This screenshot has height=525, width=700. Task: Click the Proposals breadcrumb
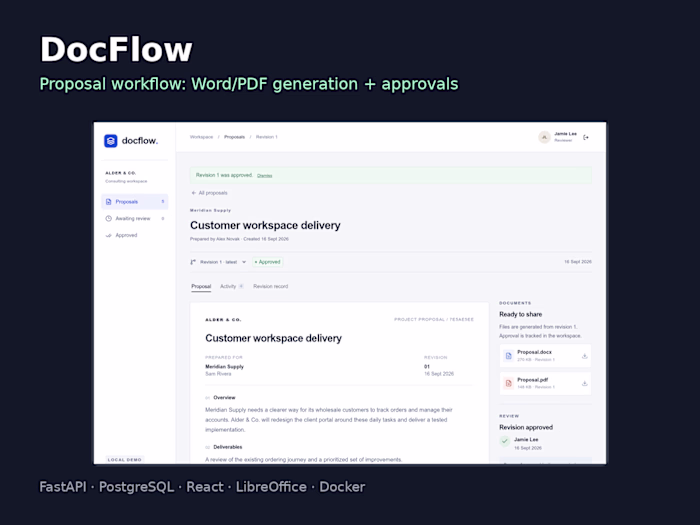(234, 137)
